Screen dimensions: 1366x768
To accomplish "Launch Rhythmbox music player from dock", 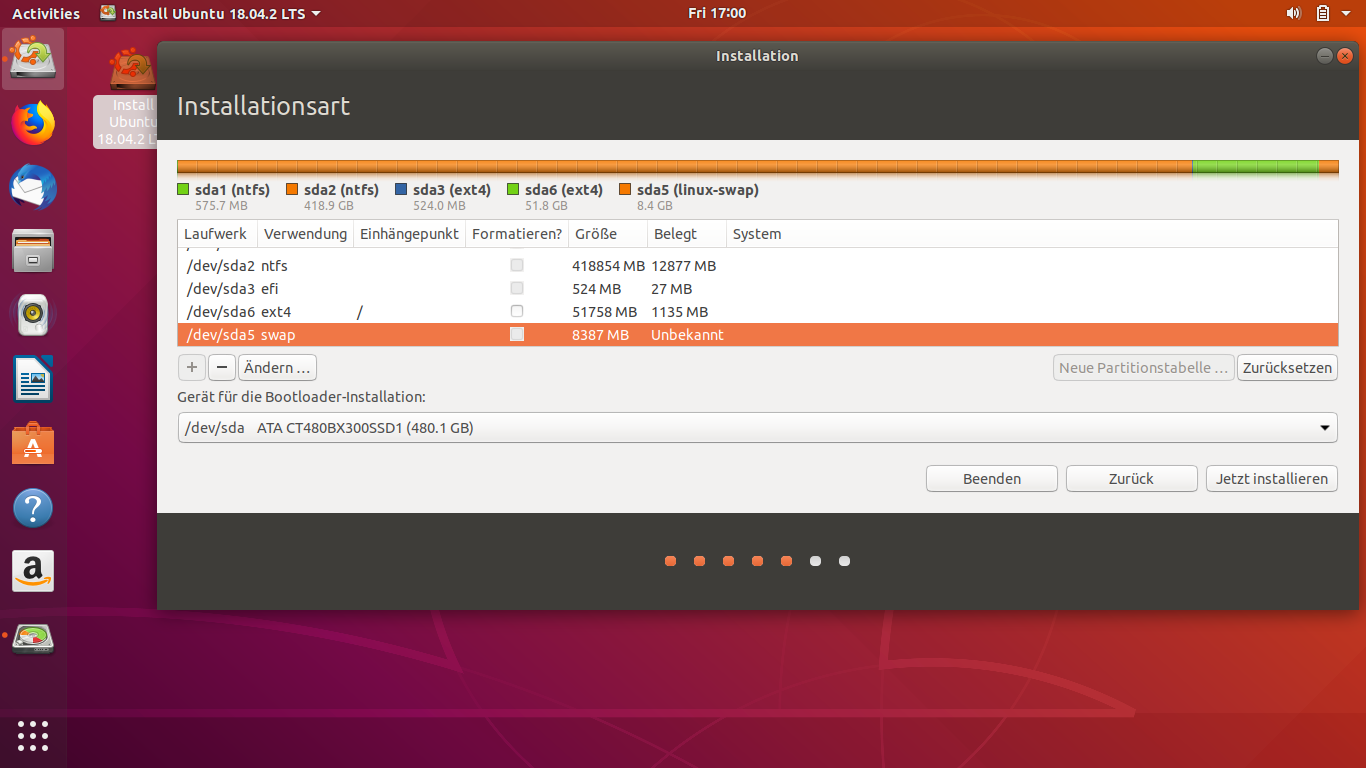I will (33, 316).
